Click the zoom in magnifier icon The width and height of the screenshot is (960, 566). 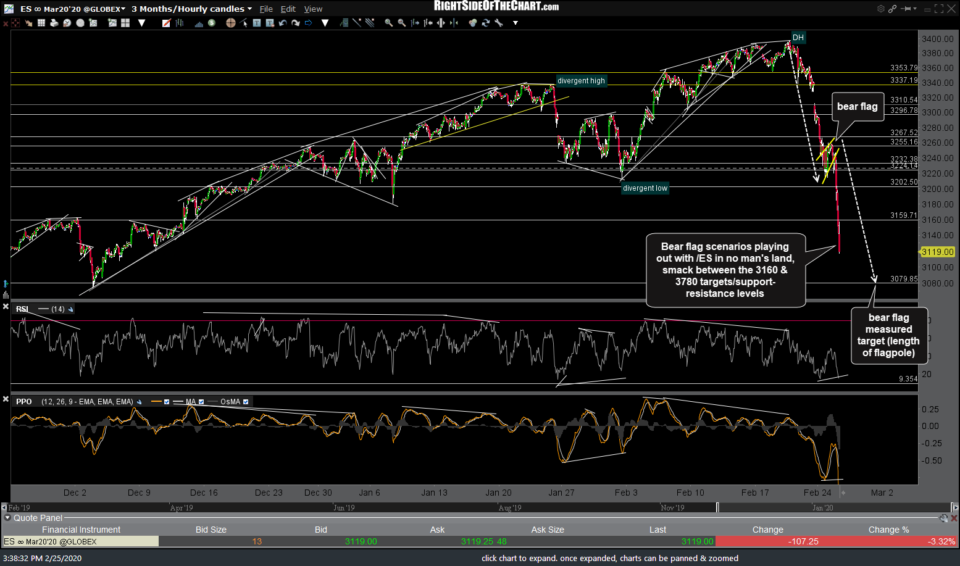pyautogui.click(x=388, y=23)
